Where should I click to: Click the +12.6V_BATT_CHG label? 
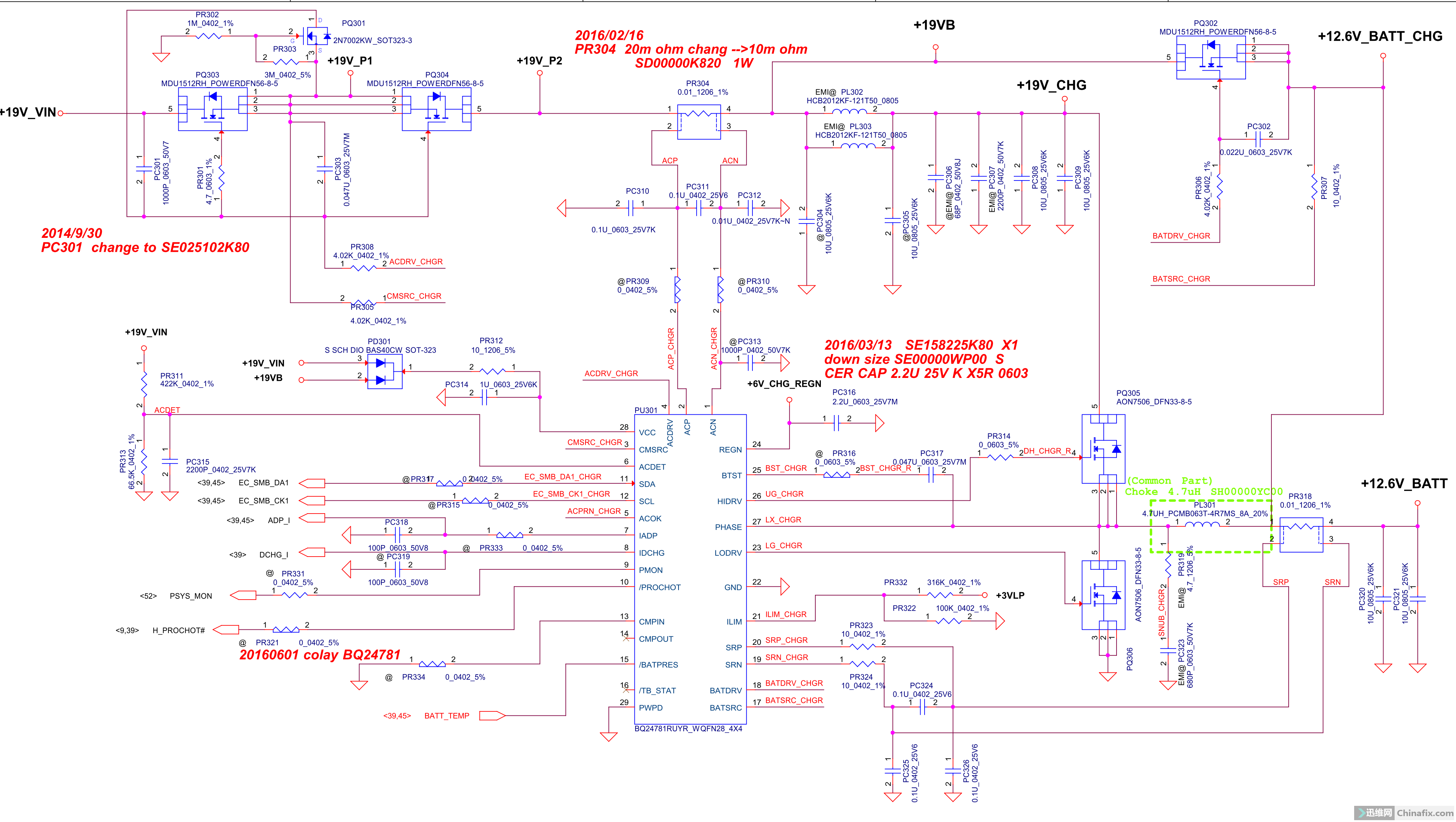(x=1380, y=36)
